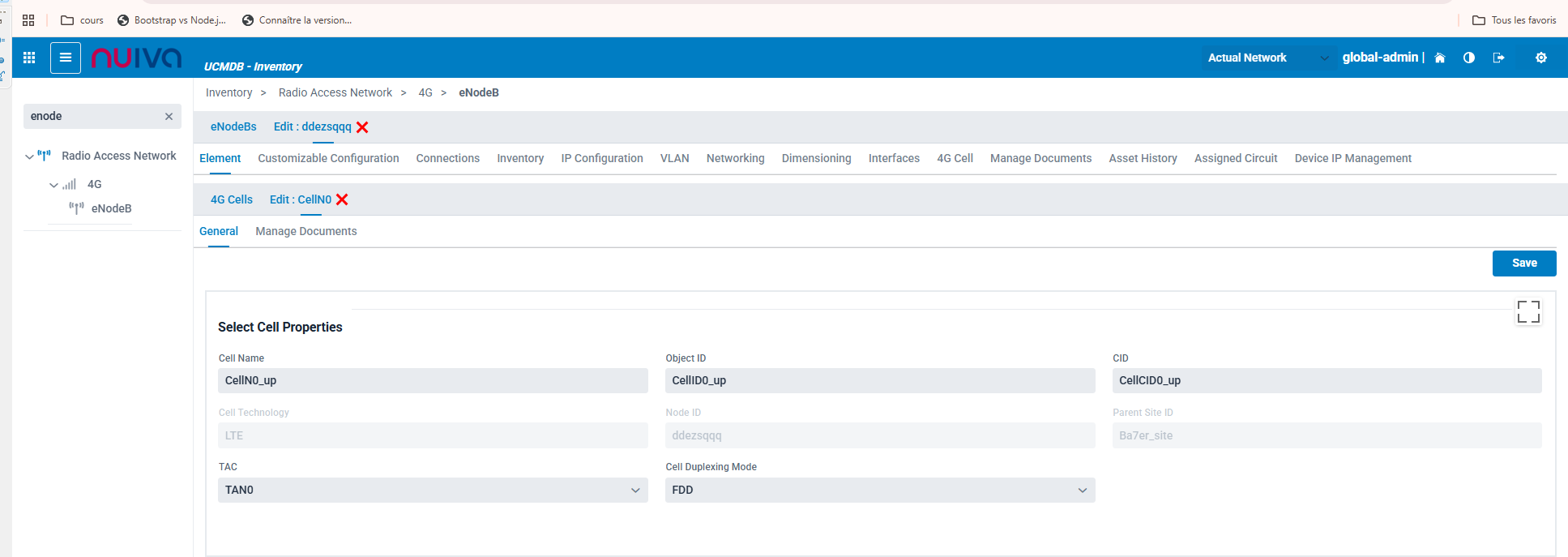The width and height of the screenshot is (1568, 557).
Task: Click Radio Access Network breadcrumb link
Action: (335, 92)
